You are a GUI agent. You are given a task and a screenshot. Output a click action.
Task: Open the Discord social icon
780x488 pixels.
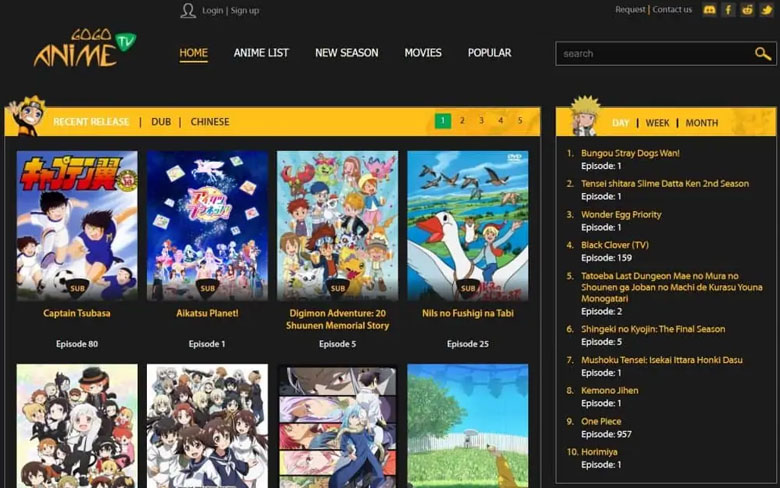click(x=709, y=9)
